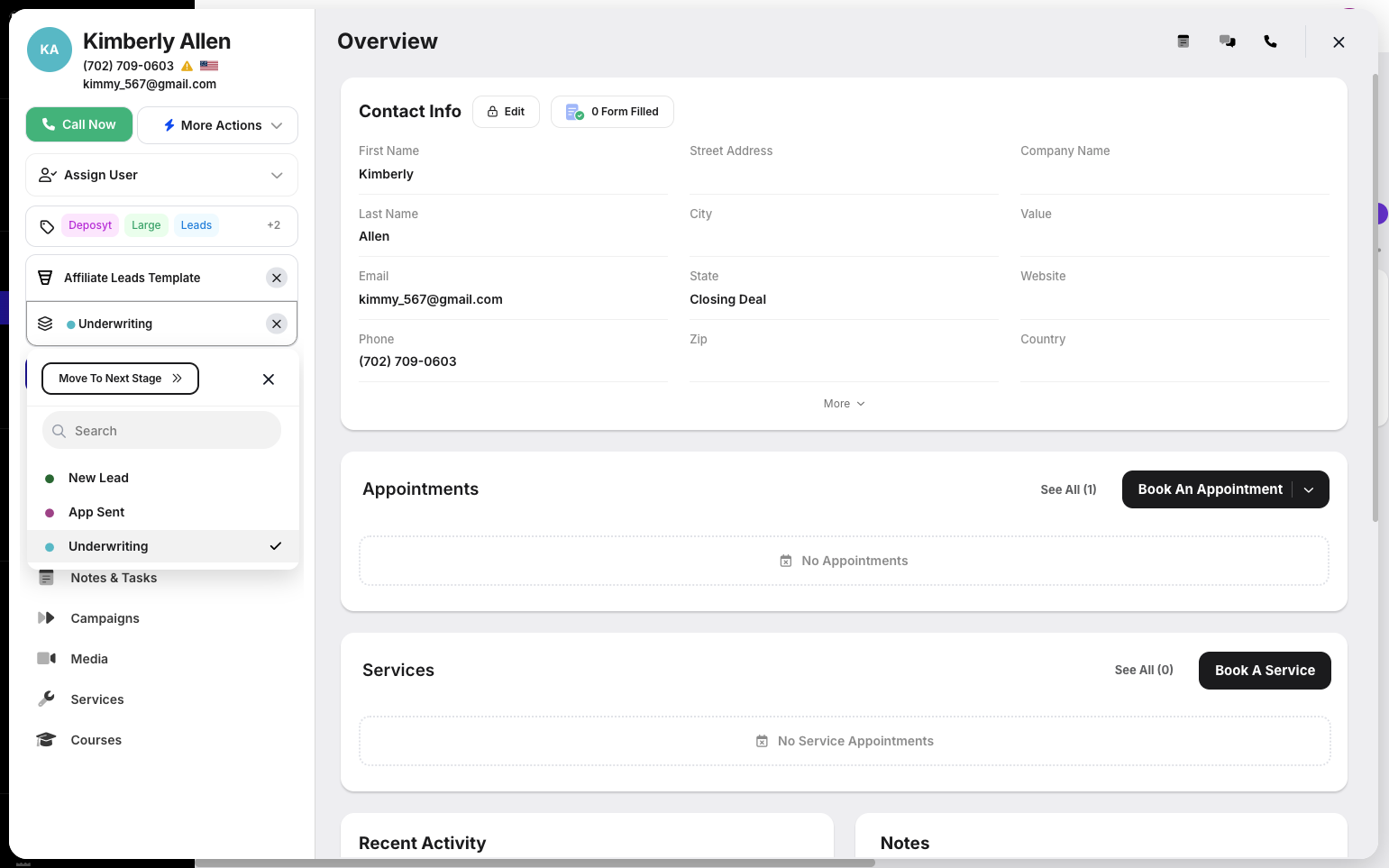Click the KA contact avatar
This screenshot has width=1389, height=868.
[x=50, y=50]
